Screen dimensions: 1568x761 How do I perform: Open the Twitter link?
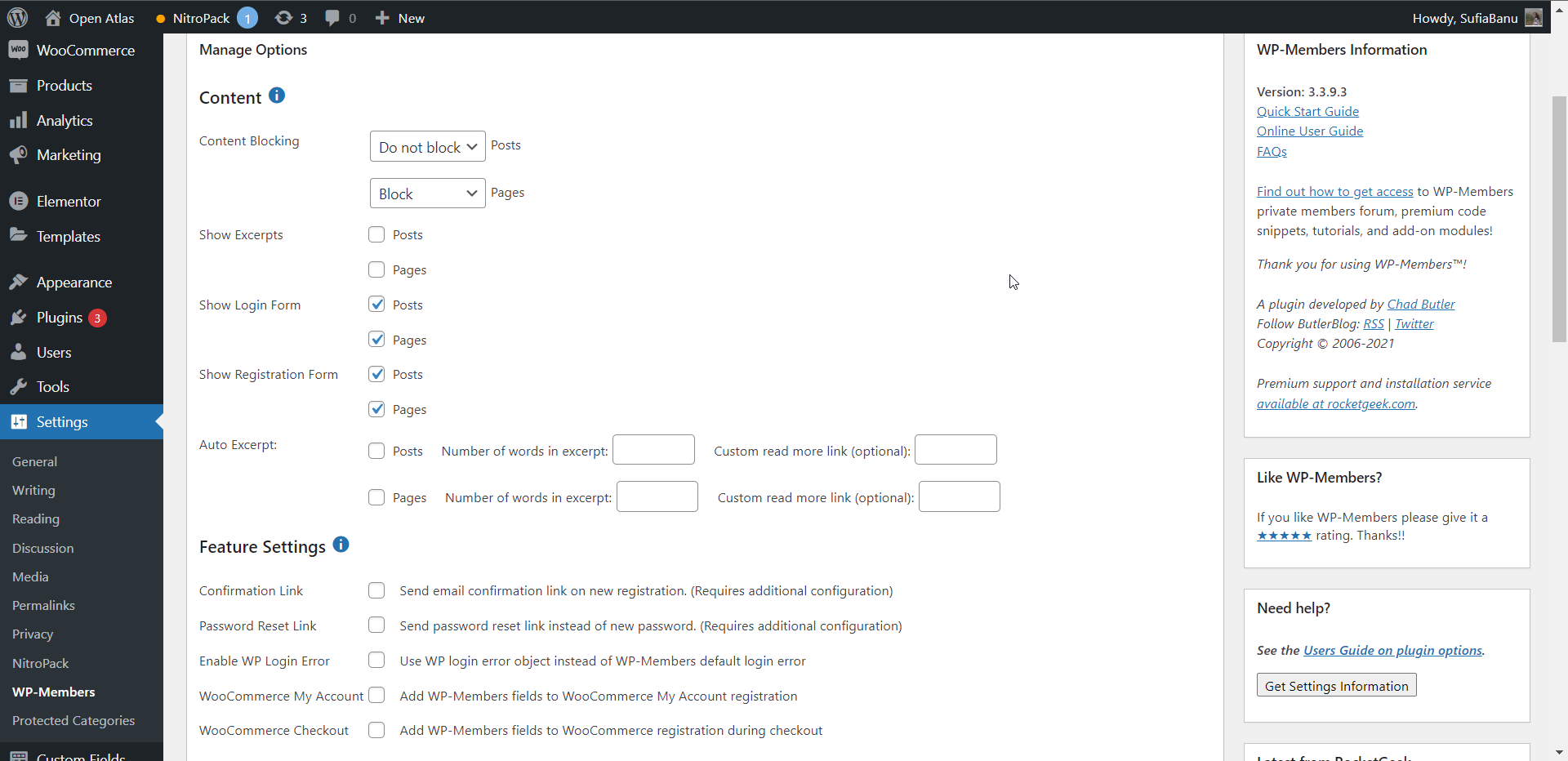click(x=1414, y=323)
